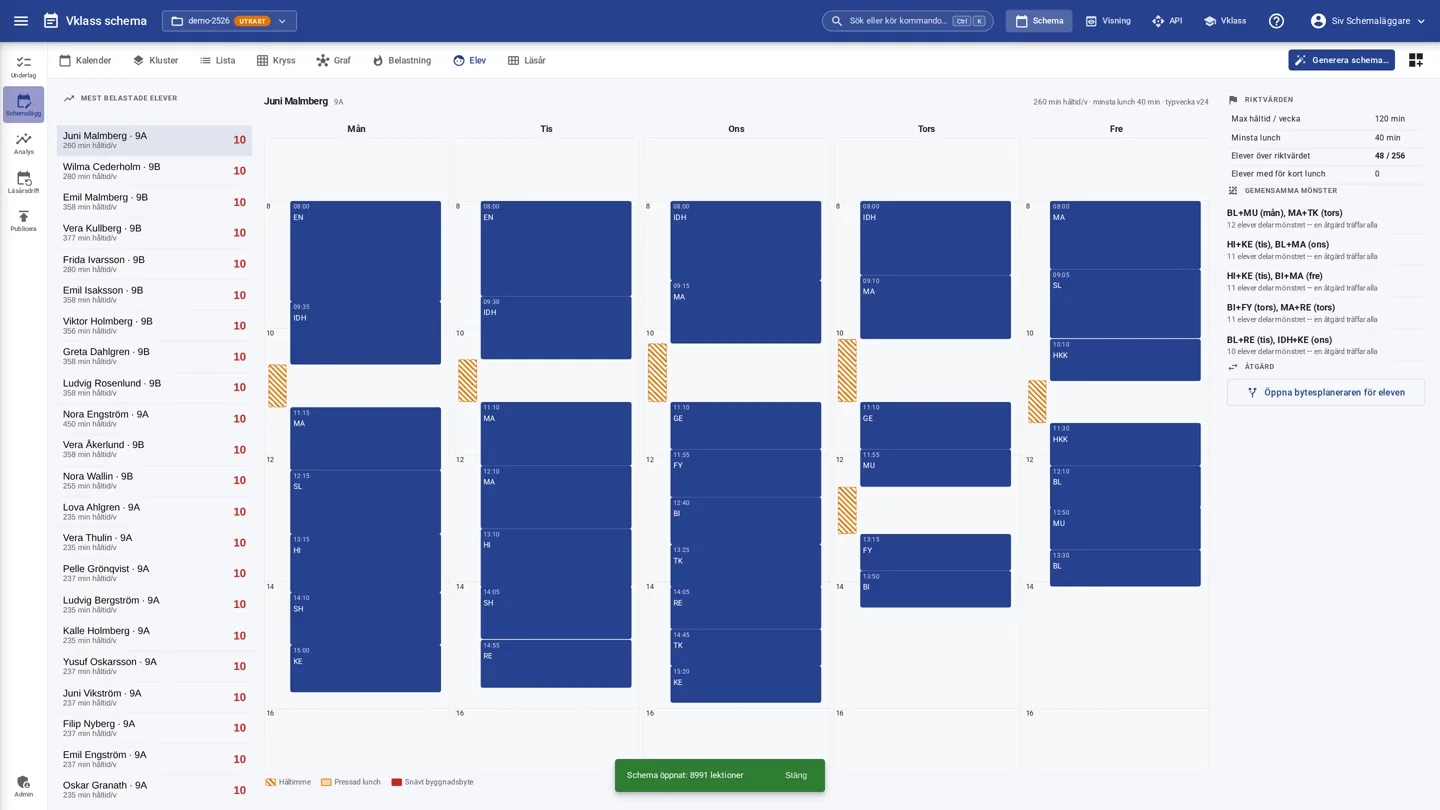Switch to the Kryss tab
1440x810 pixels.
[x=276, y=60]
